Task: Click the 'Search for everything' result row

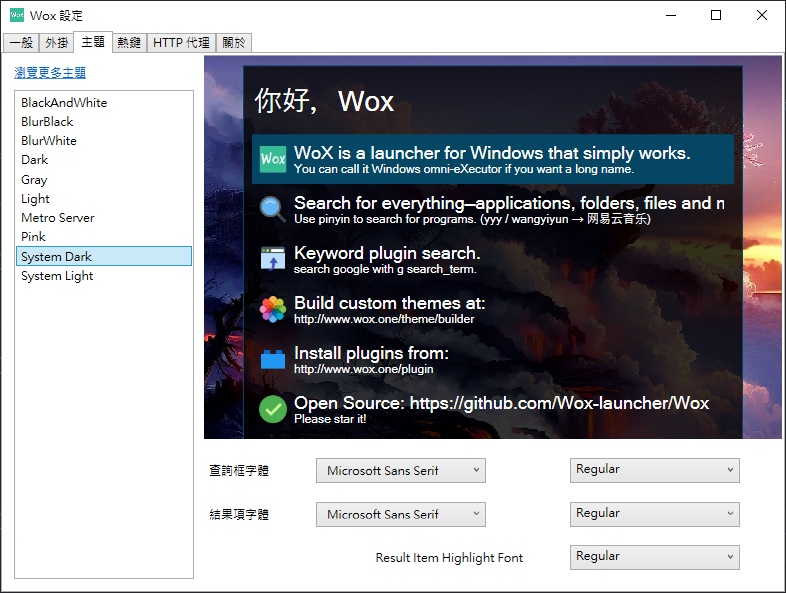Action: tap(493, 209)
